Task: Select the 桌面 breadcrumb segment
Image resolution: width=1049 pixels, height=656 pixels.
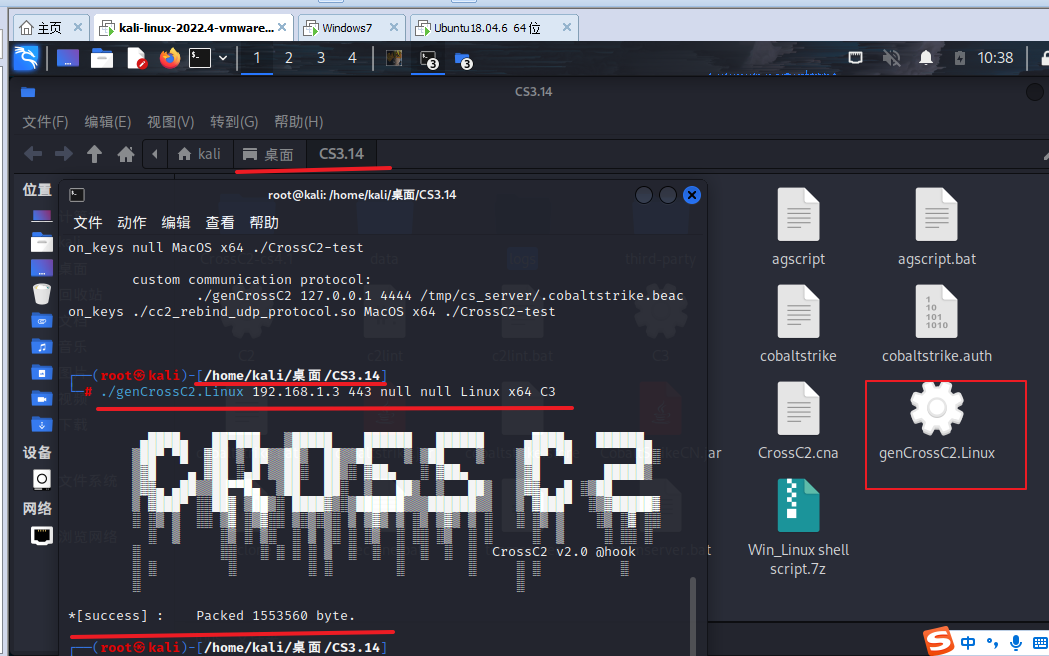Action: [269, 154]
